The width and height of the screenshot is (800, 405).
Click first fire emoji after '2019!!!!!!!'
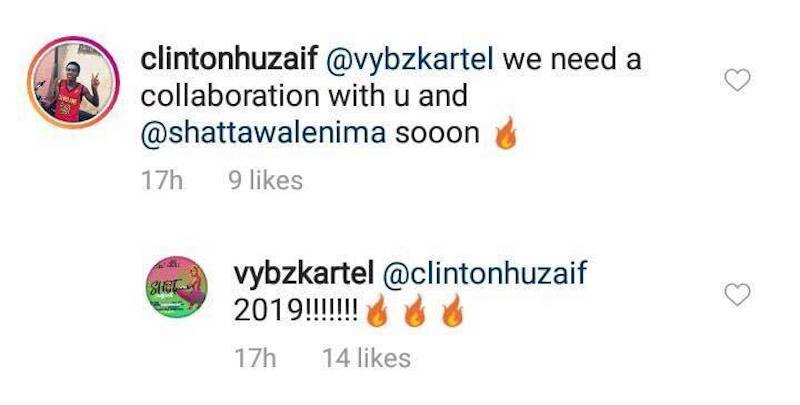click(377, 311)
